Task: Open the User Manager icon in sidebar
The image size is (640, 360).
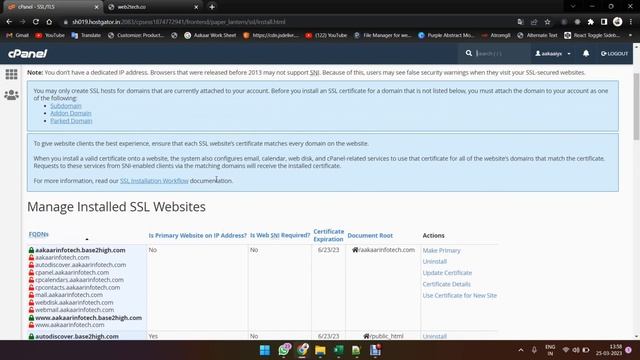Action: pos(11,95)
